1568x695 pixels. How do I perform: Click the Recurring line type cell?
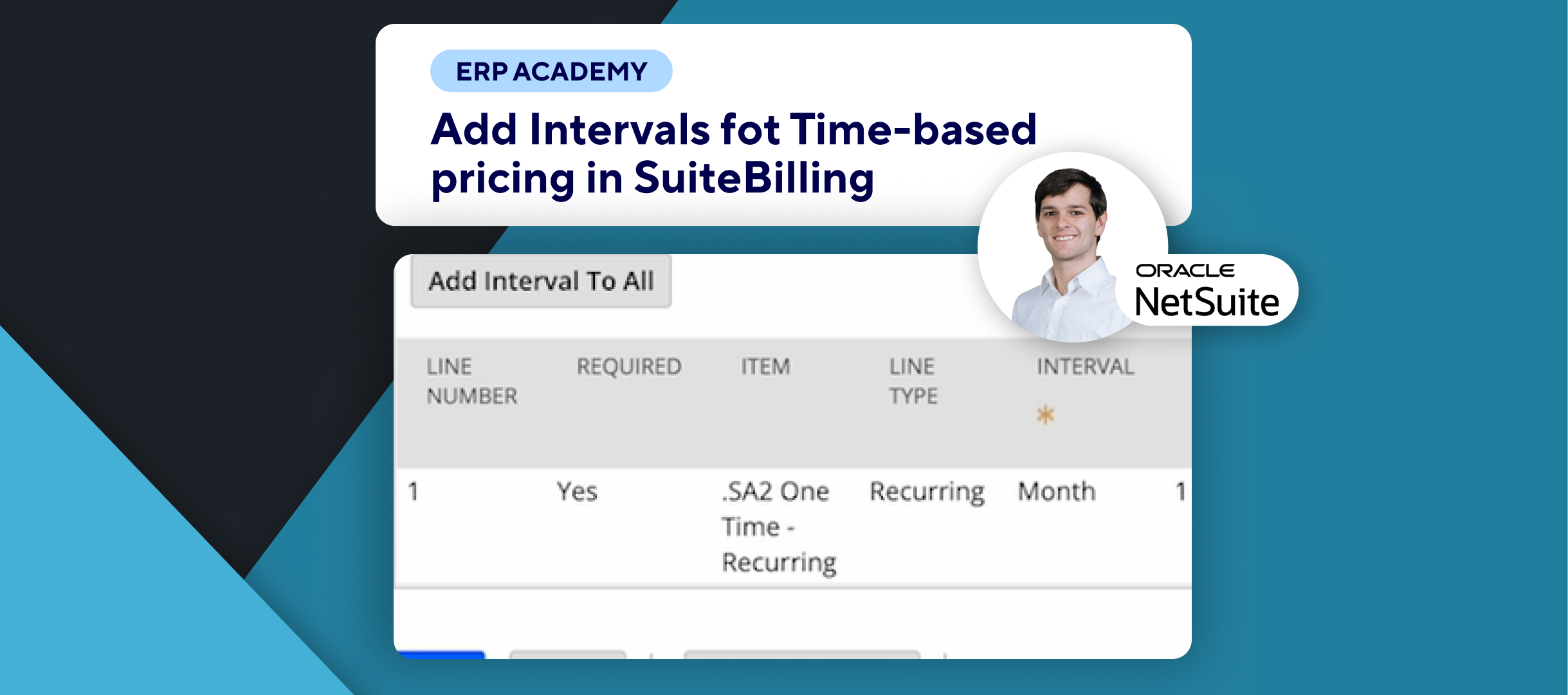point(927,492)
